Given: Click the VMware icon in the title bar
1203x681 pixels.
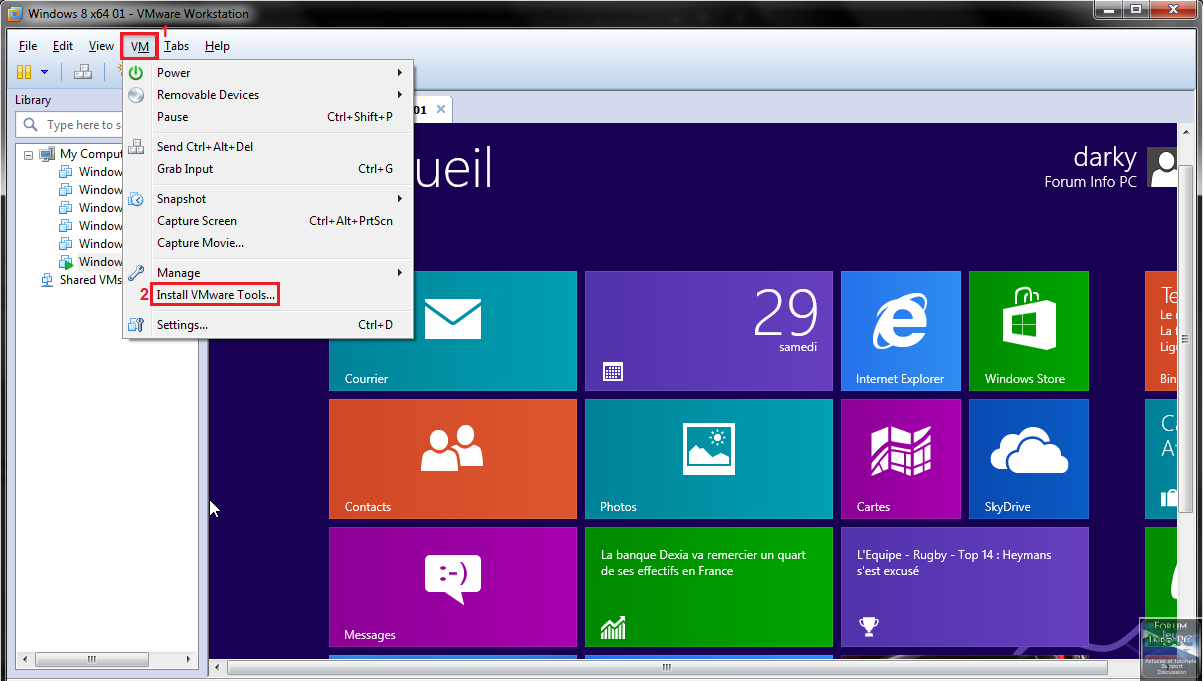Looking at the screenshot, I should 15,14.
